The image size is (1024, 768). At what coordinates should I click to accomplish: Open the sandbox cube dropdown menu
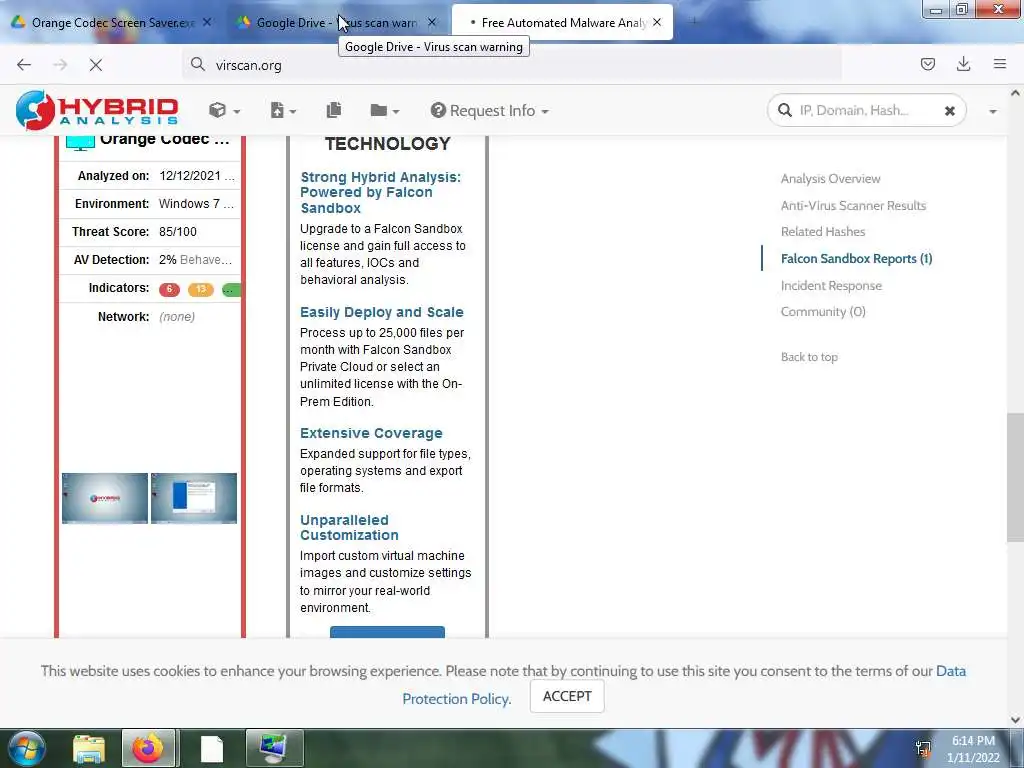224,110
